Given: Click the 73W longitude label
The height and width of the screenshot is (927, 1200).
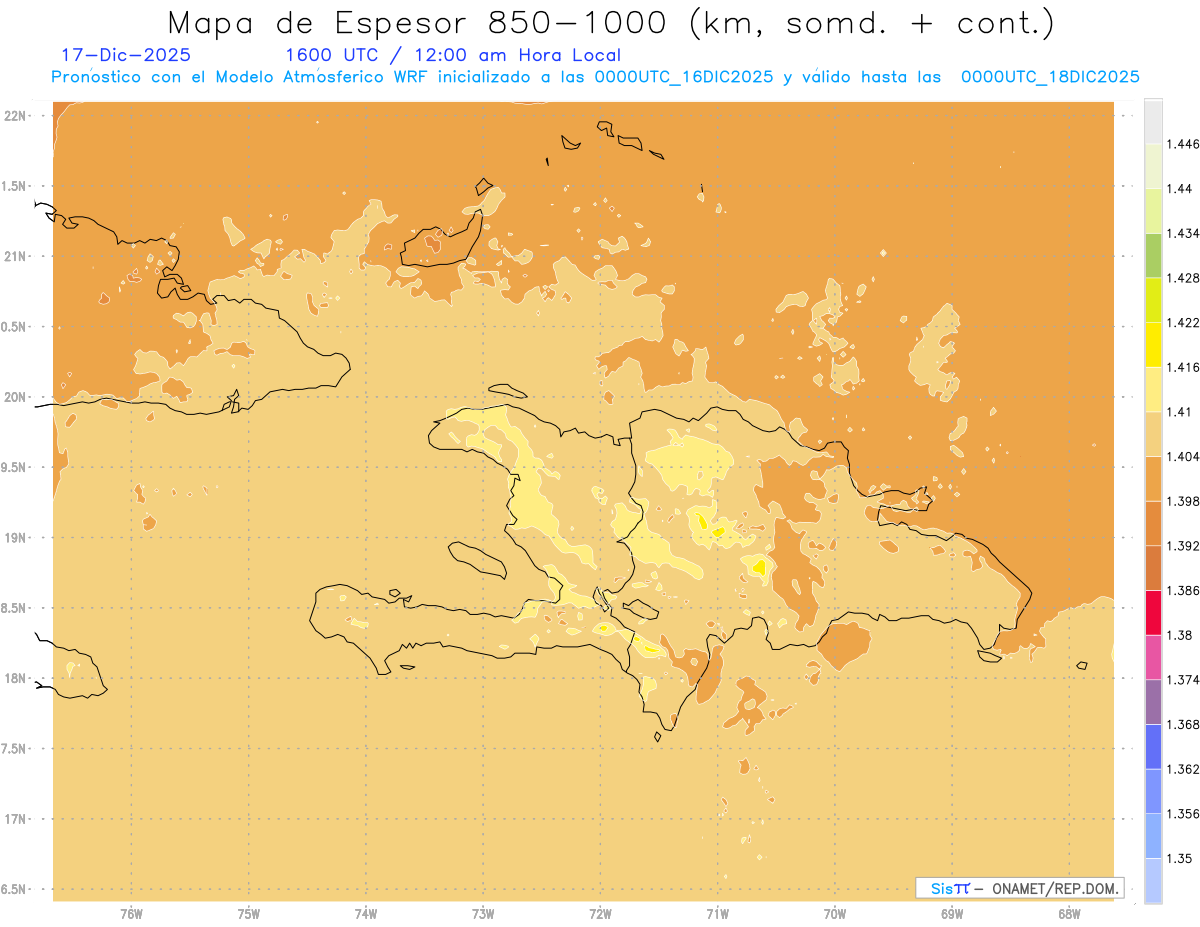Looking at the screenshot, I should click(x=483, y=914).
